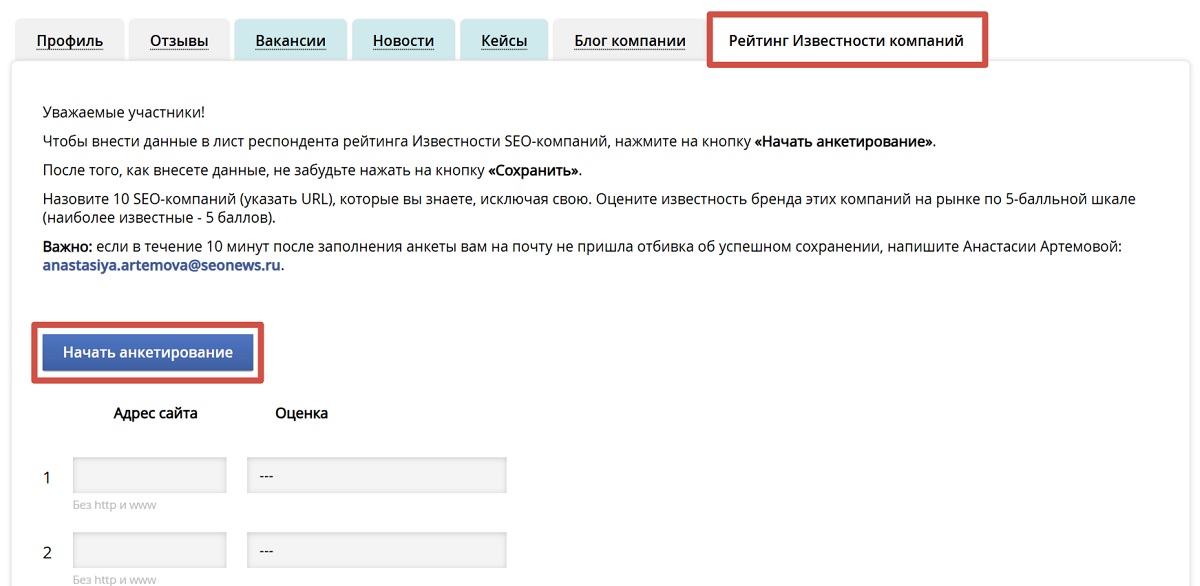1200x586 pixels.
Task: Switch to the Профиль tab
Action: pos(69,39)
